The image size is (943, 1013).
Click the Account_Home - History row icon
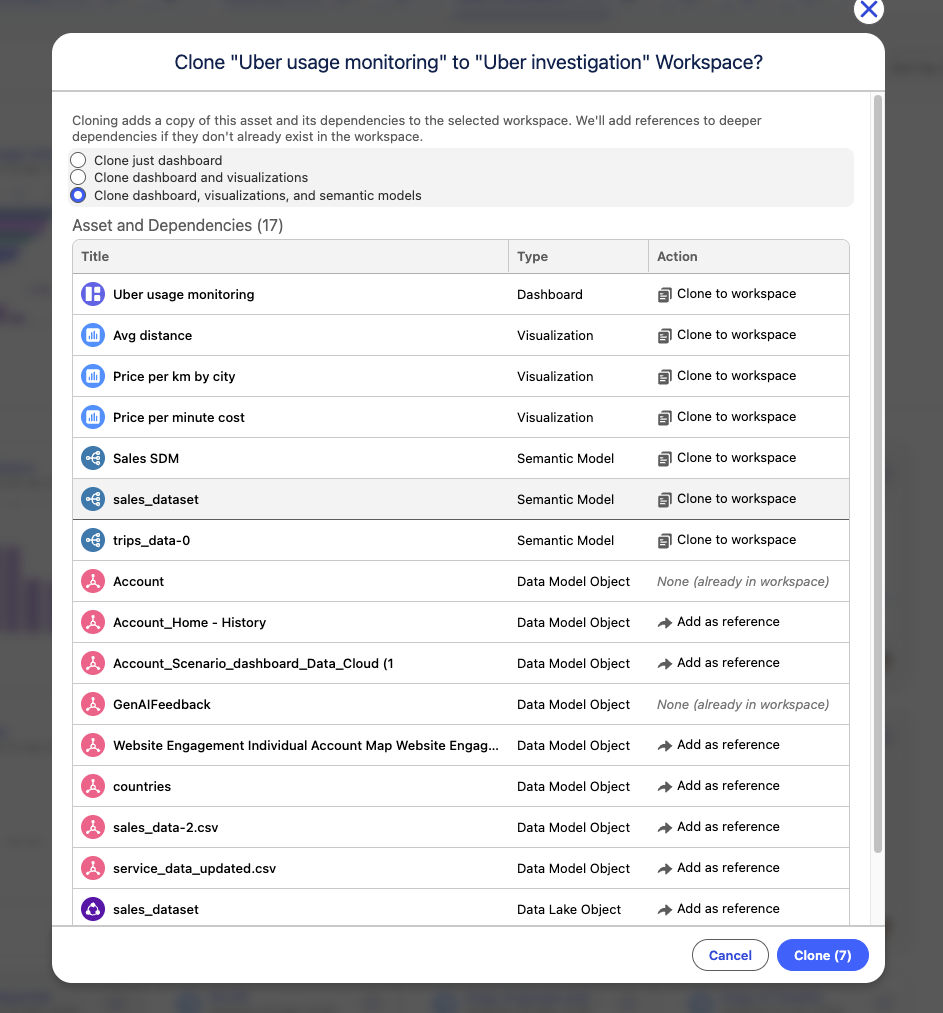point(93,622)
